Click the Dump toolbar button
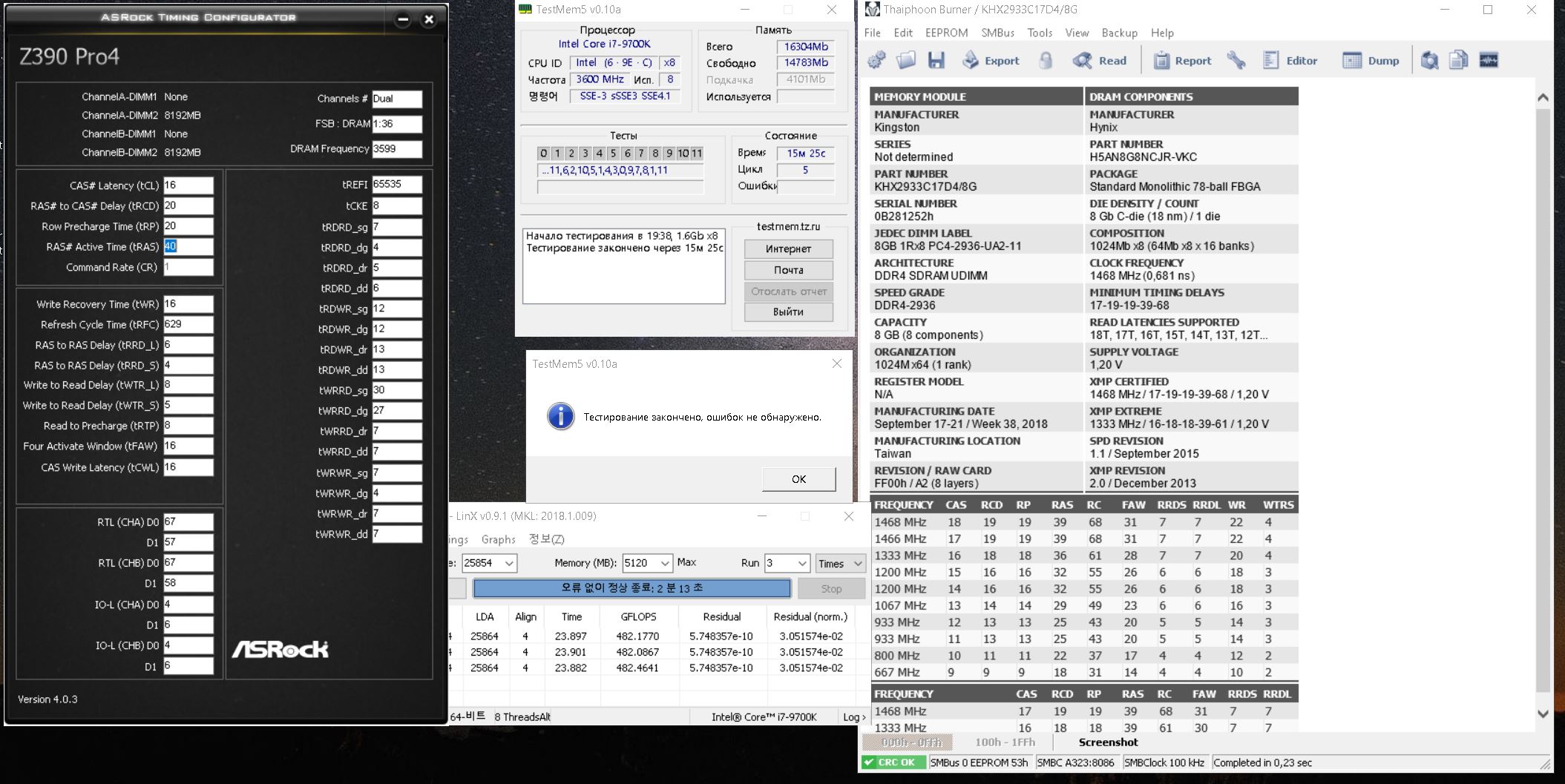The width and height of the screenshot is (1565, 784). click(x=1371, y=61)
